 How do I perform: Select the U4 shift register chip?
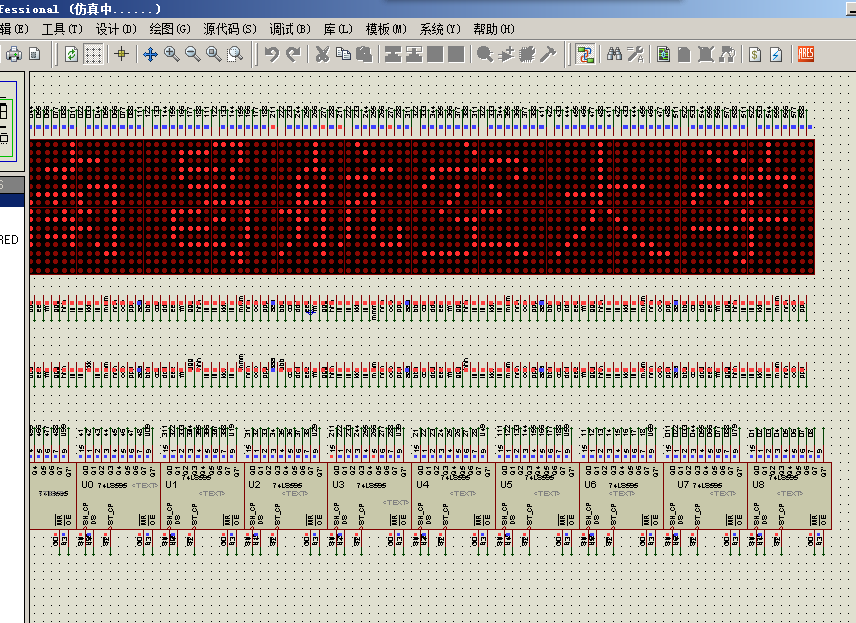[x=454, y=496]
